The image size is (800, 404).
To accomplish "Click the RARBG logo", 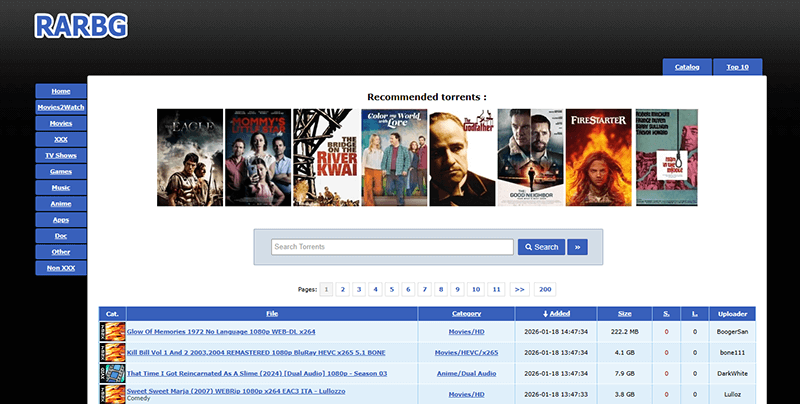I will (81, 26).
